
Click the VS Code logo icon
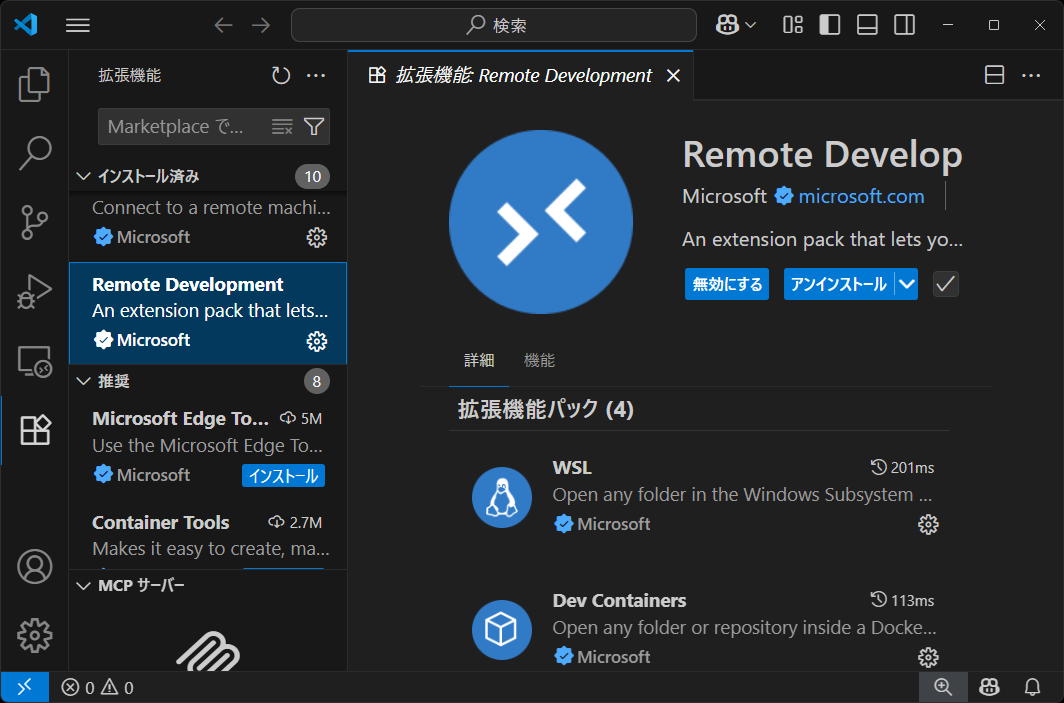pos(26,25)
